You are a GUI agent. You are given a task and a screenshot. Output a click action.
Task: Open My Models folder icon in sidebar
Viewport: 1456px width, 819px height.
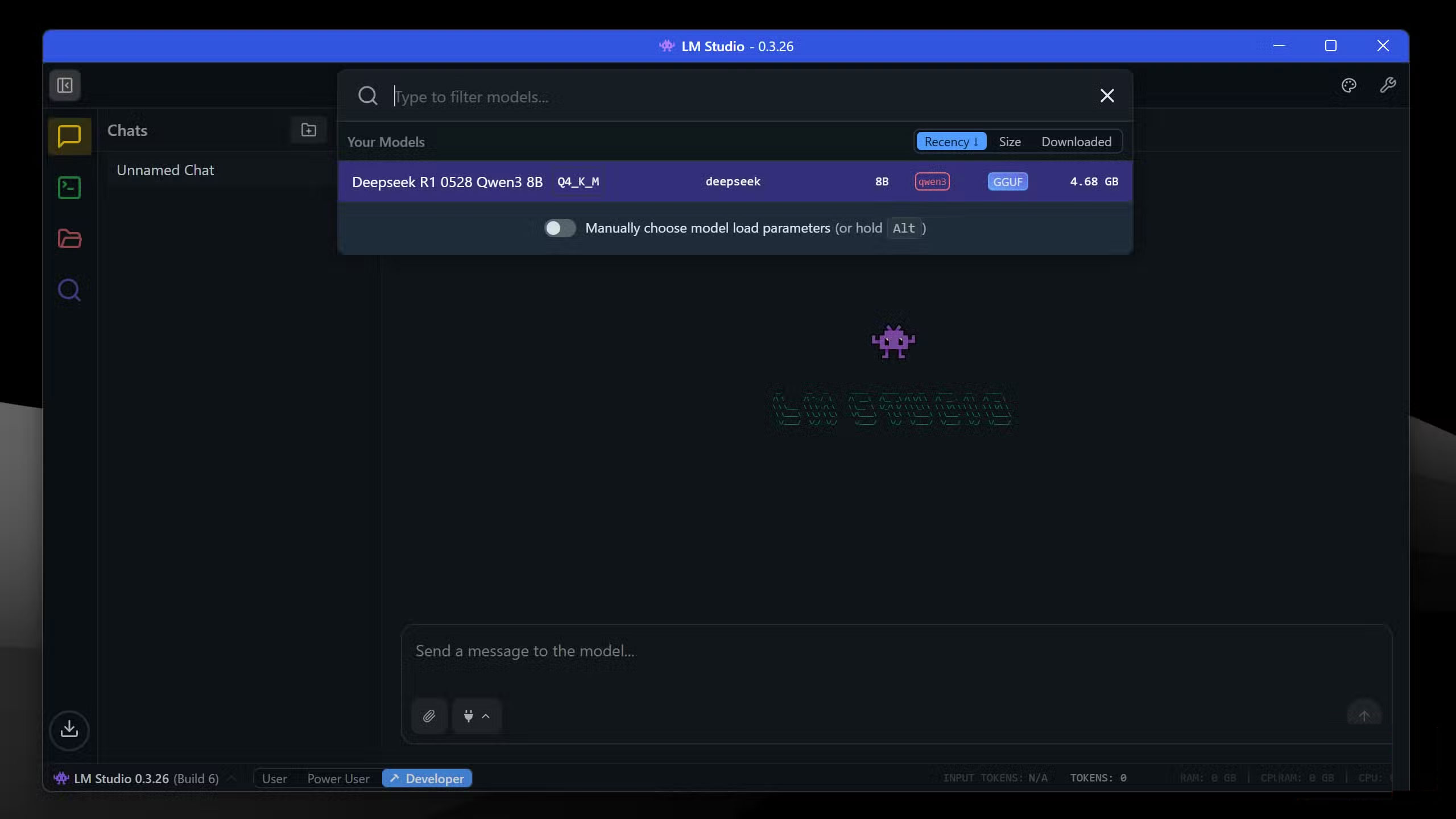coord(69,238)
